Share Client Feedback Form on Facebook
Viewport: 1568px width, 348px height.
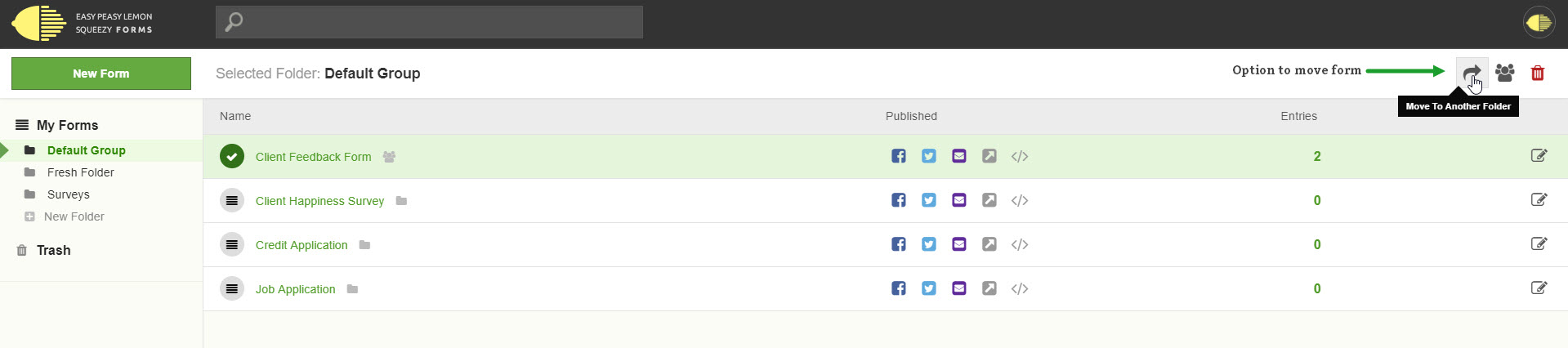tap(898, 156)
